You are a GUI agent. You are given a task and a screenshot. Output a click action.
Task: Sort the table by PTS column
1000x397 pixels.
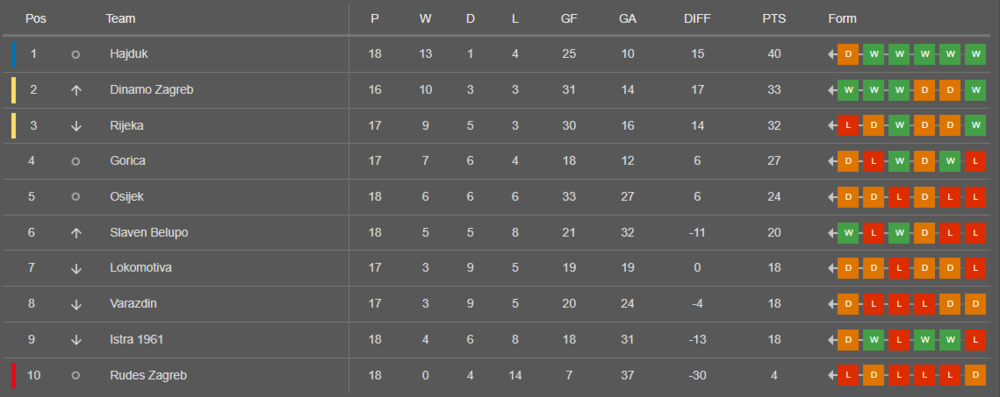[774, 19]
